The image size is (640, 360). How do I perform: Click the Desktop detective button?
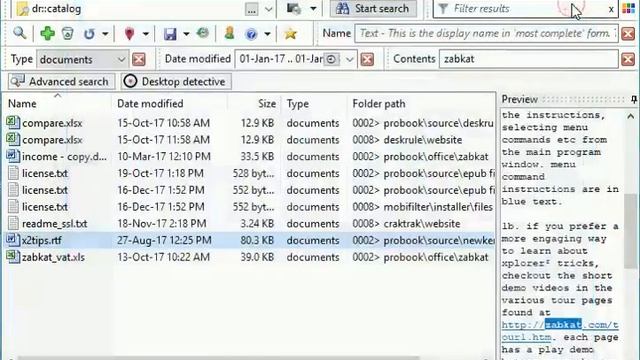(176, 82)
